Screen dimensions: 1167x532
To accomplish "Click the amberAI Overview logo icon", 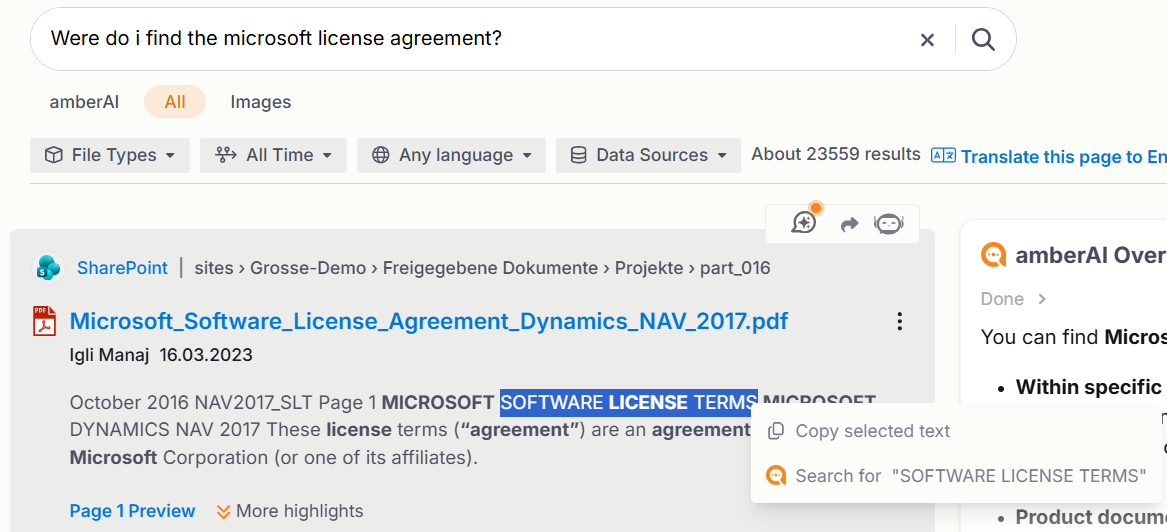I will click(x=994, y=255).
